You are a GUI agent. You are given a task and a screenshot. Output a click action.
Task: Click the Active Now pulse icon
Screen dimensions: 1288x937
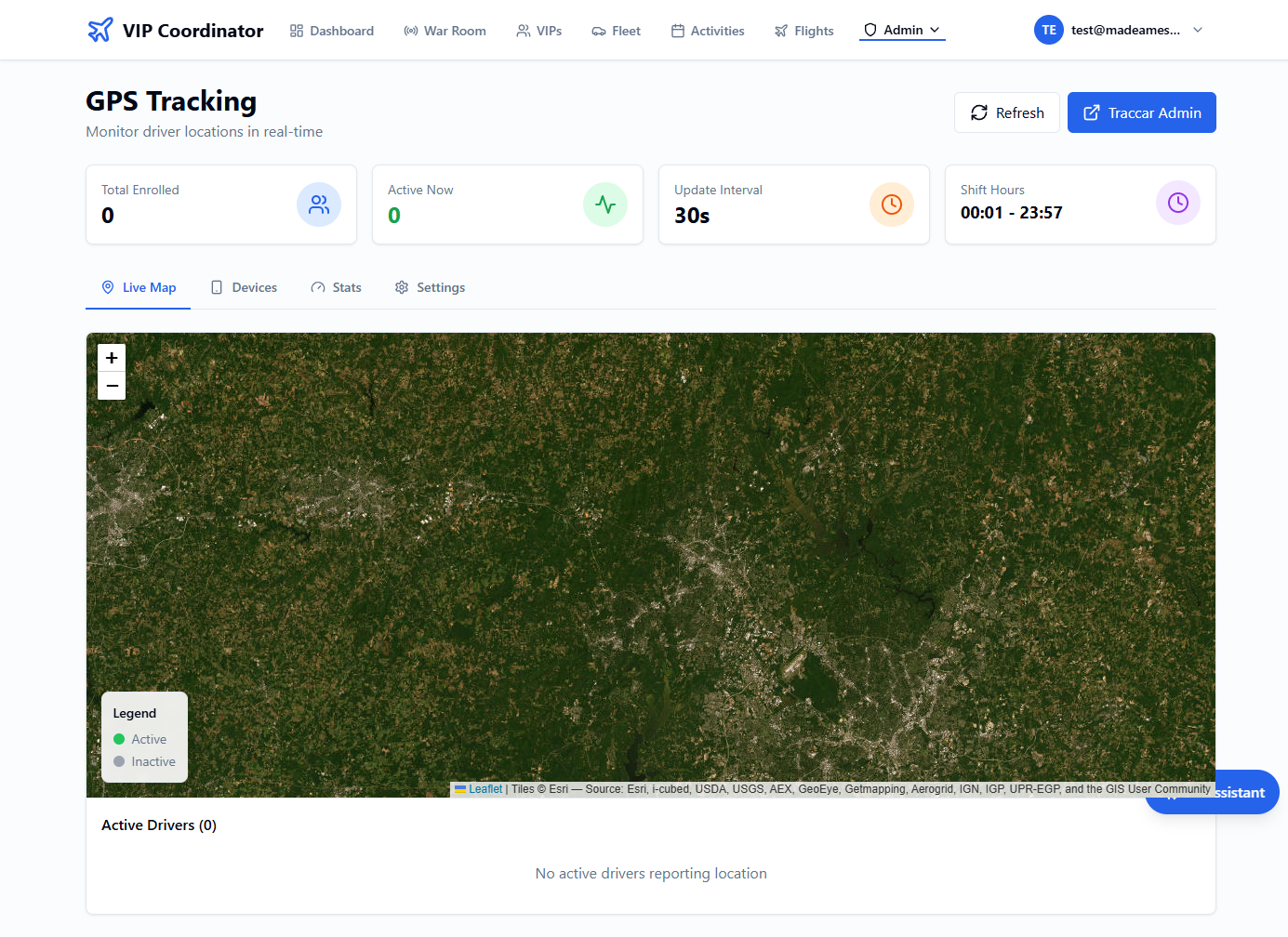click(x=605, y=205)
